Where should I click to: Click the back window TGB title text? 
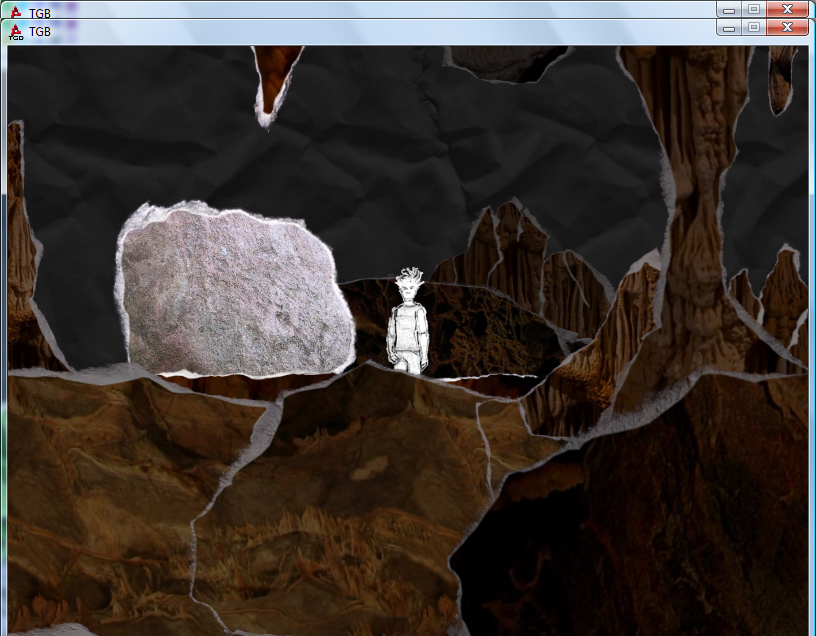40,12
